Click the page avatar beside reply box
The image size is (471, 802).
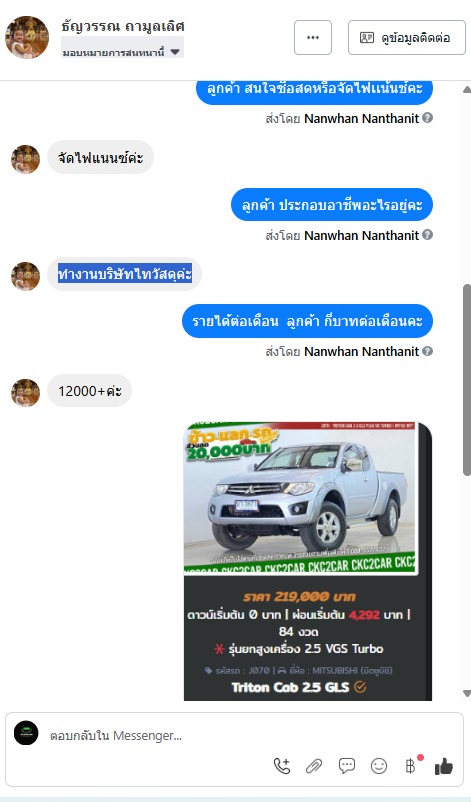point(26,733)
